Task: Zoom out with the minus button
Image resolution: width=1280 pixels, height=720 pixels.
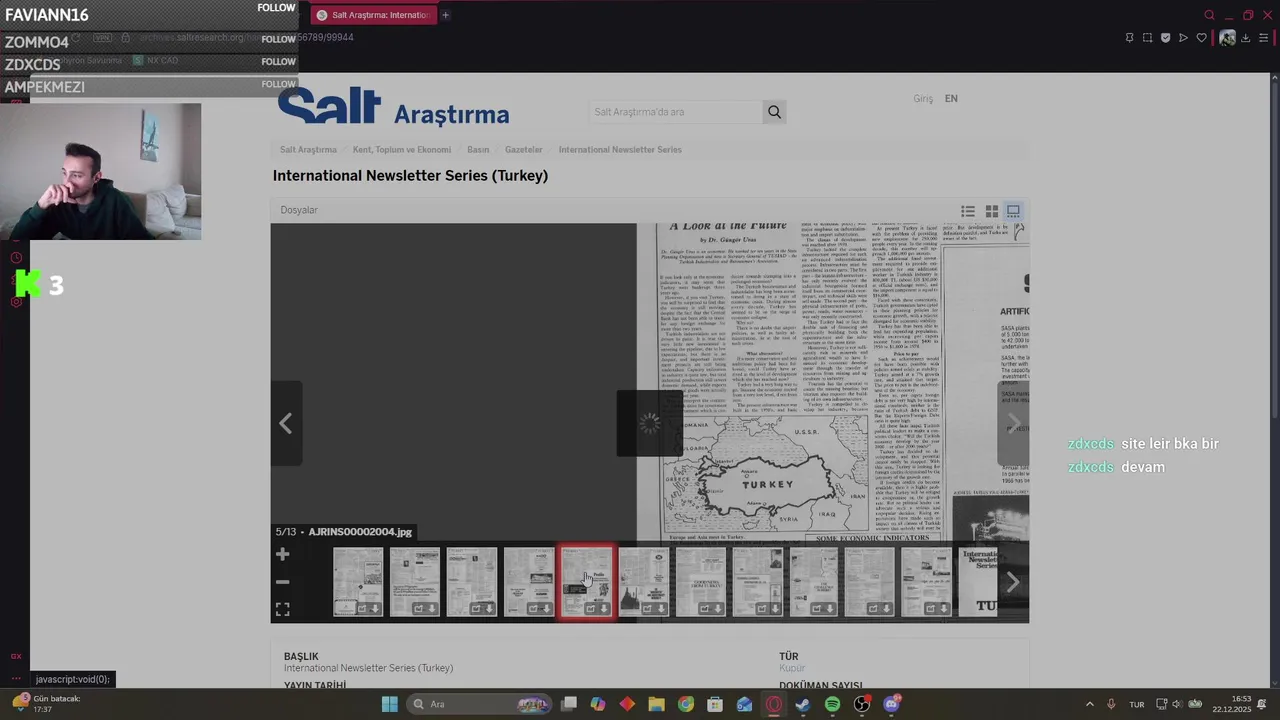Action: [x=282, y=582]
